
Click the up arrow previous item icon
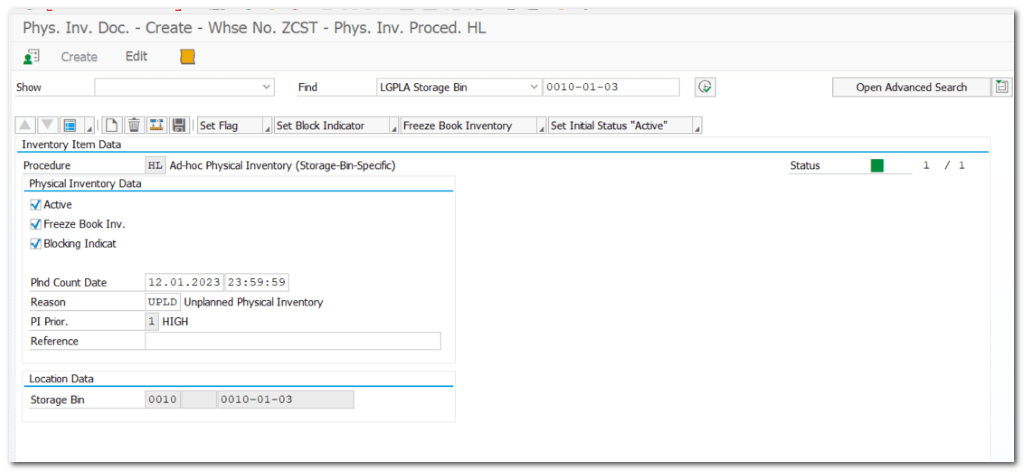[26, 125]
